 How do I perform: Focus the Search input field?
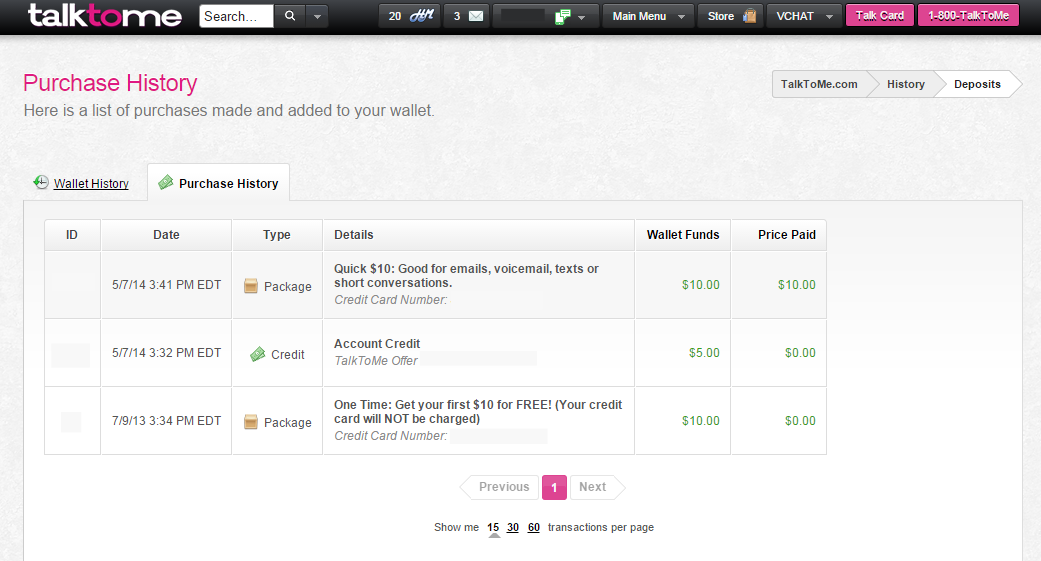click(x=236, y=16)
